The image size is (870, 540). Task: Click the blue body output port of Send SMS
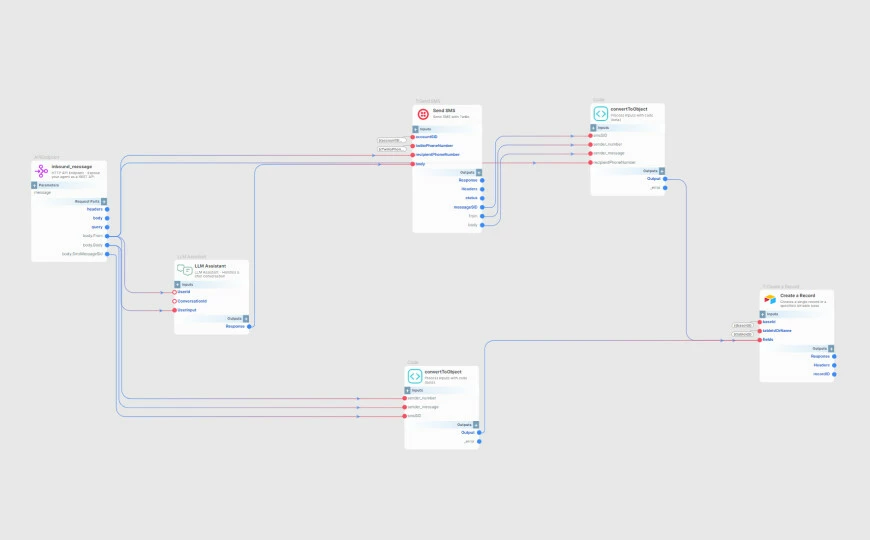[482, 225]
